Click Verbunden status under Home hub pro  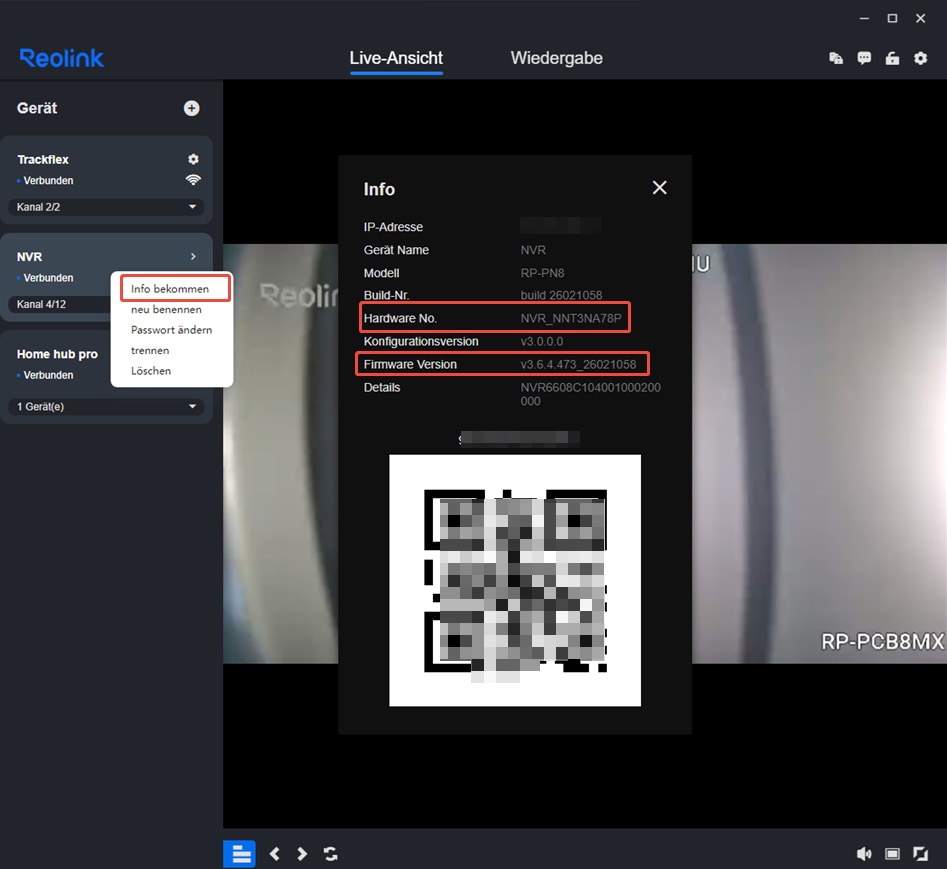coord(48,375)
